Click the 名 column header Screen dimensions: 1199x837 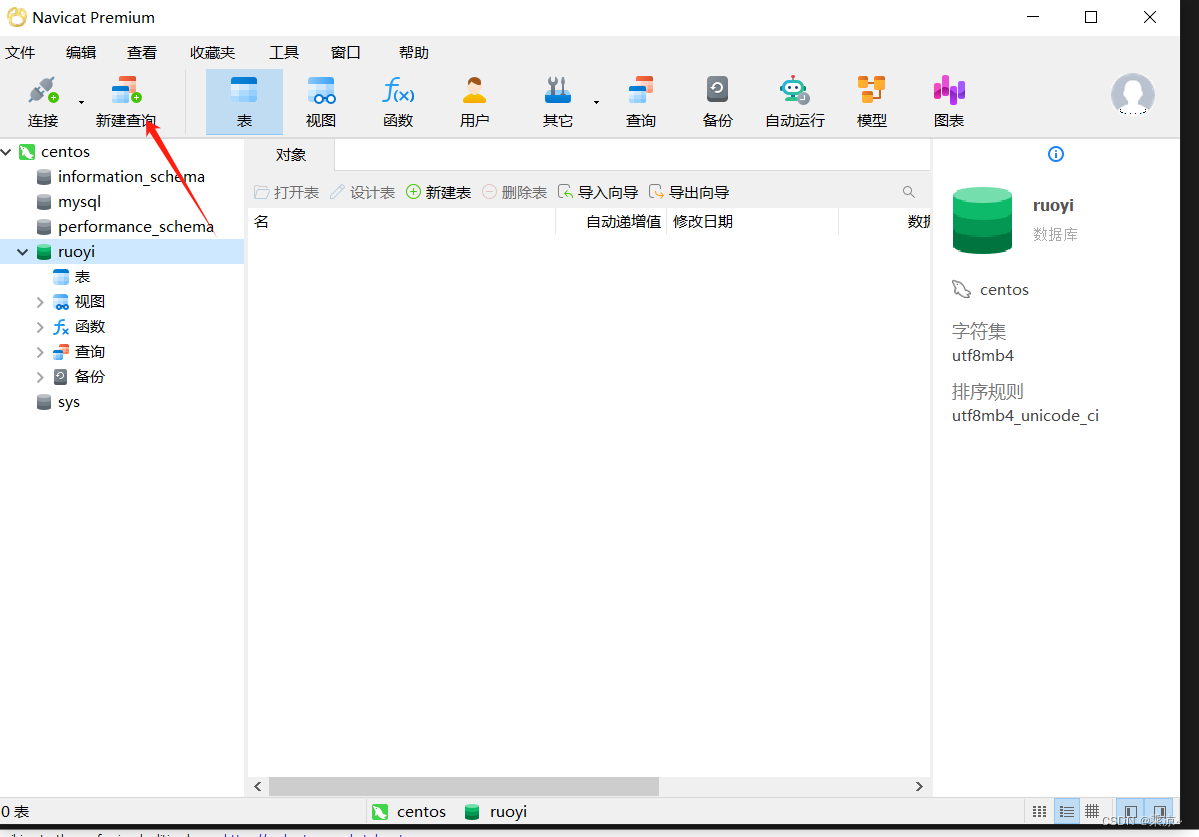point(401,222)
